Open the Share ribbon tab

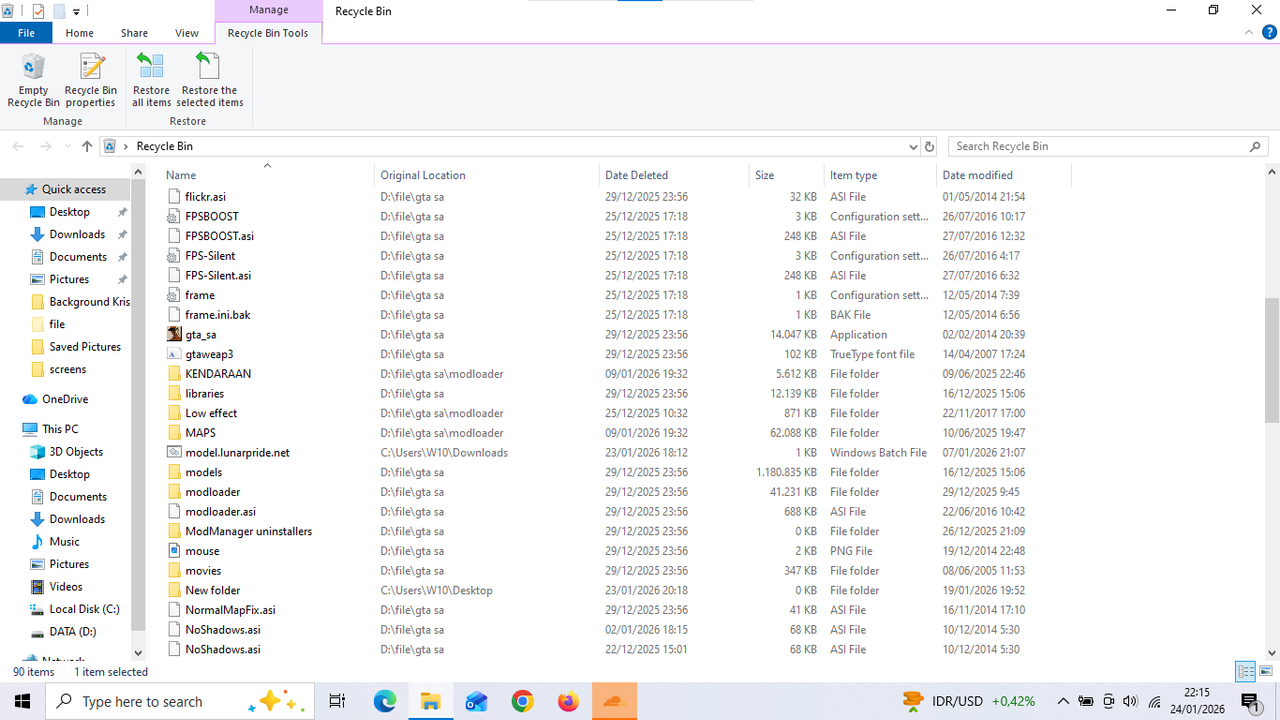(134, 33)
